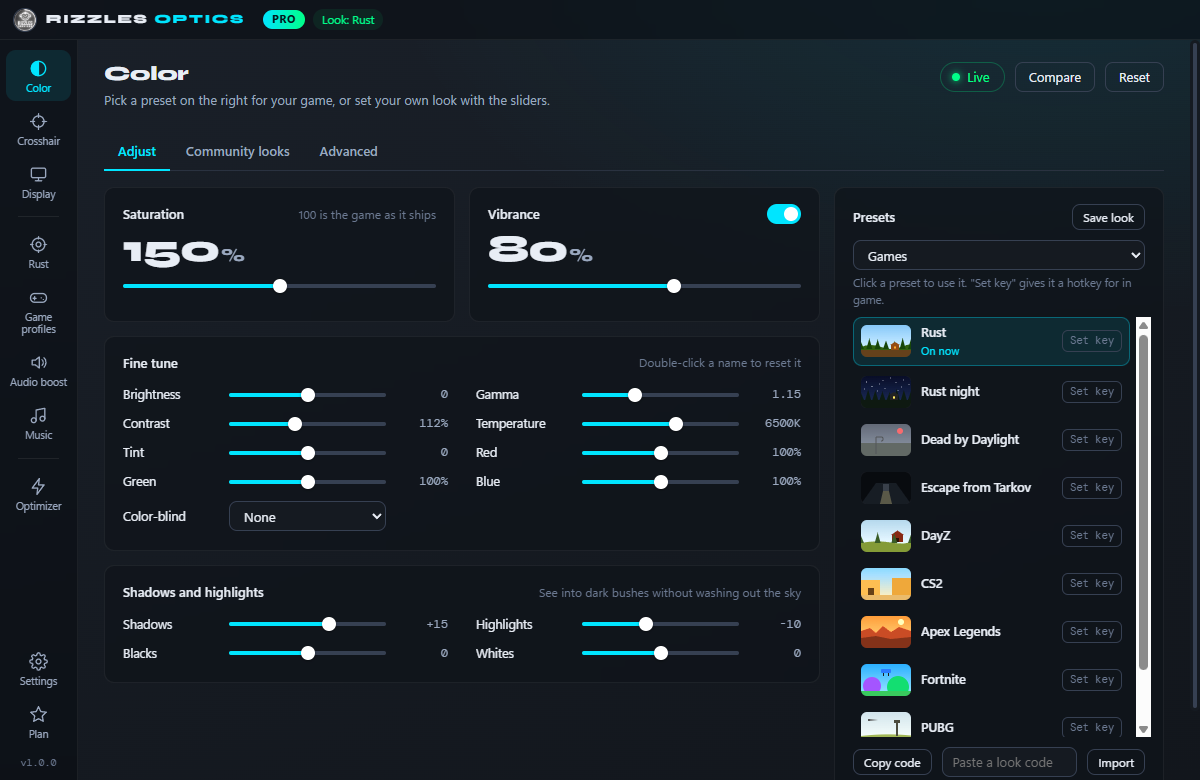1200x780 pixels.
Task: Click the Saturation slider handle
Action: (280, 286)
